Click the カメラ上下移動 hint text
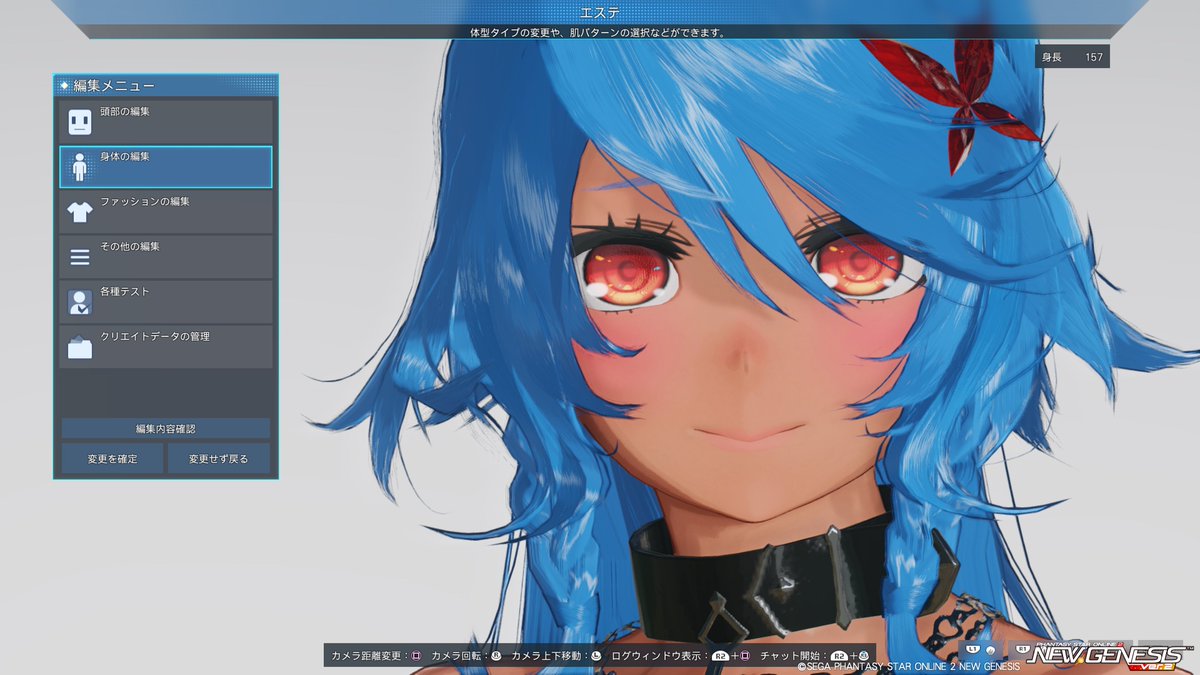This screenshot has width=1200, height=675. point(547,656)
